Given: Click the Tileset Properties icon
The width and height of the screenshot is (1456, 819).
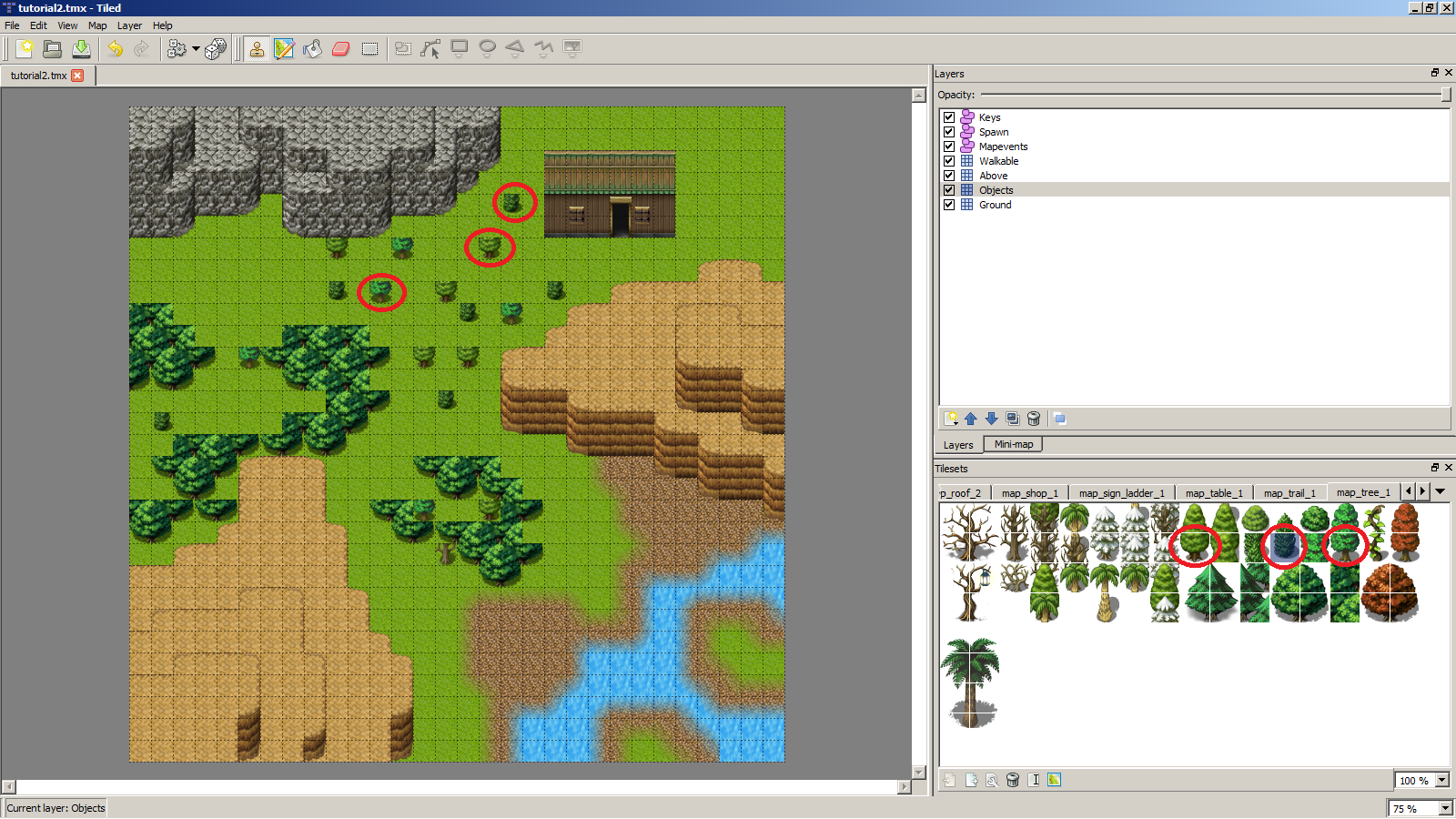Looking at the screenshot, I should coord(992,780).
